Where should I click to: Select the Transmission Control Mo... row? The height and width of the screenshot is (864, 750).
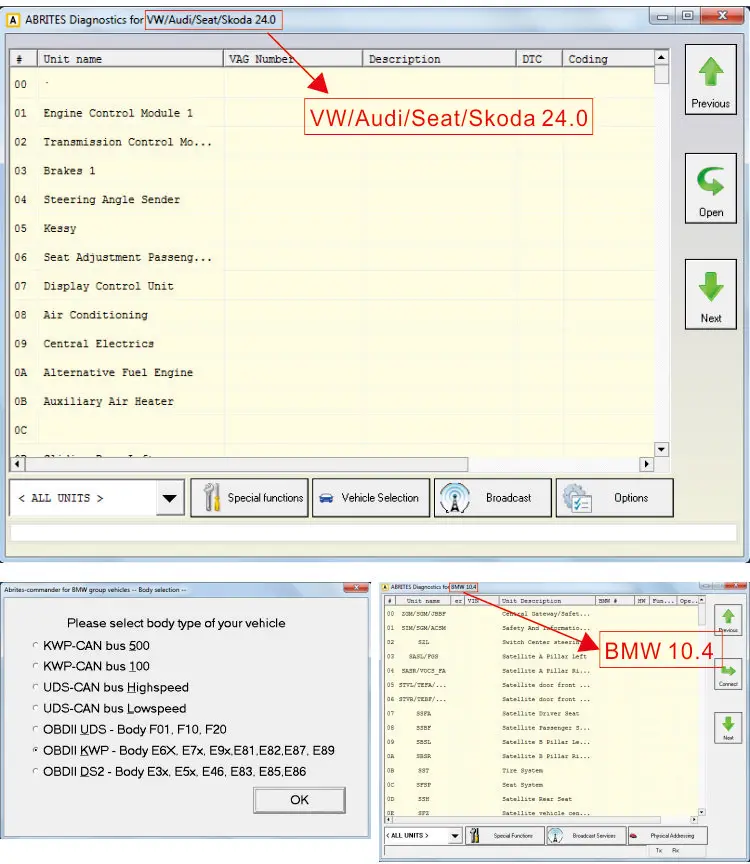tap(332, 142)
